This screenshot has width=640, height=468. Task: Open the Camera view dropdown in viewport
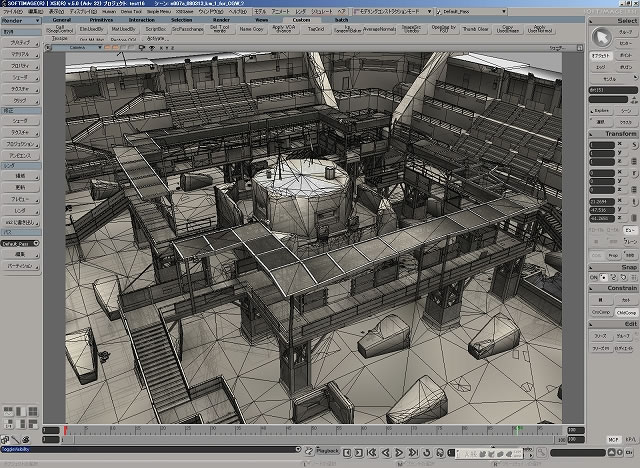(82, 46)
